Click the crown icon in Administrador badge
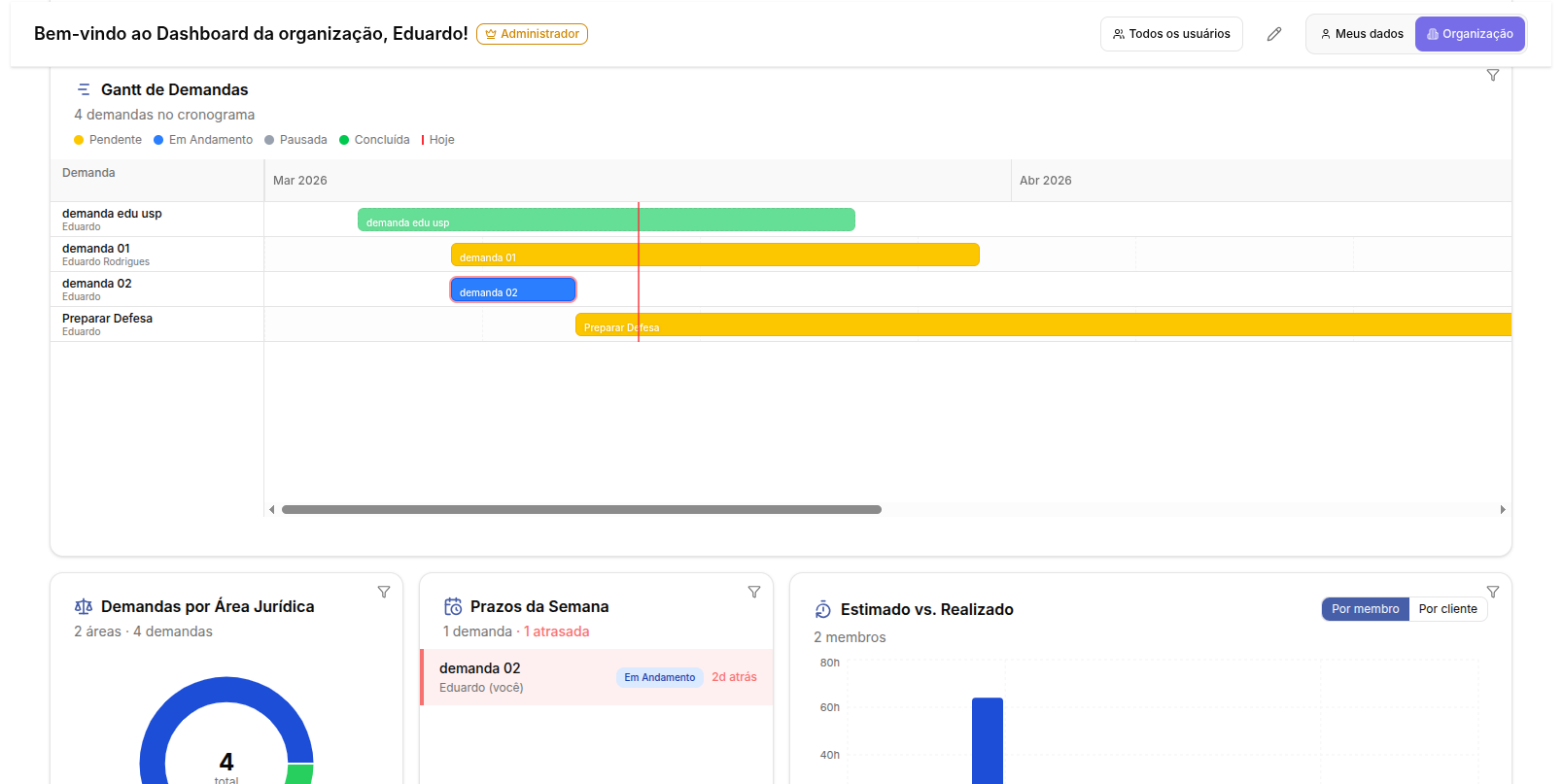The width and height of the screenshot is (1563, 784). (x=491, y=34)
